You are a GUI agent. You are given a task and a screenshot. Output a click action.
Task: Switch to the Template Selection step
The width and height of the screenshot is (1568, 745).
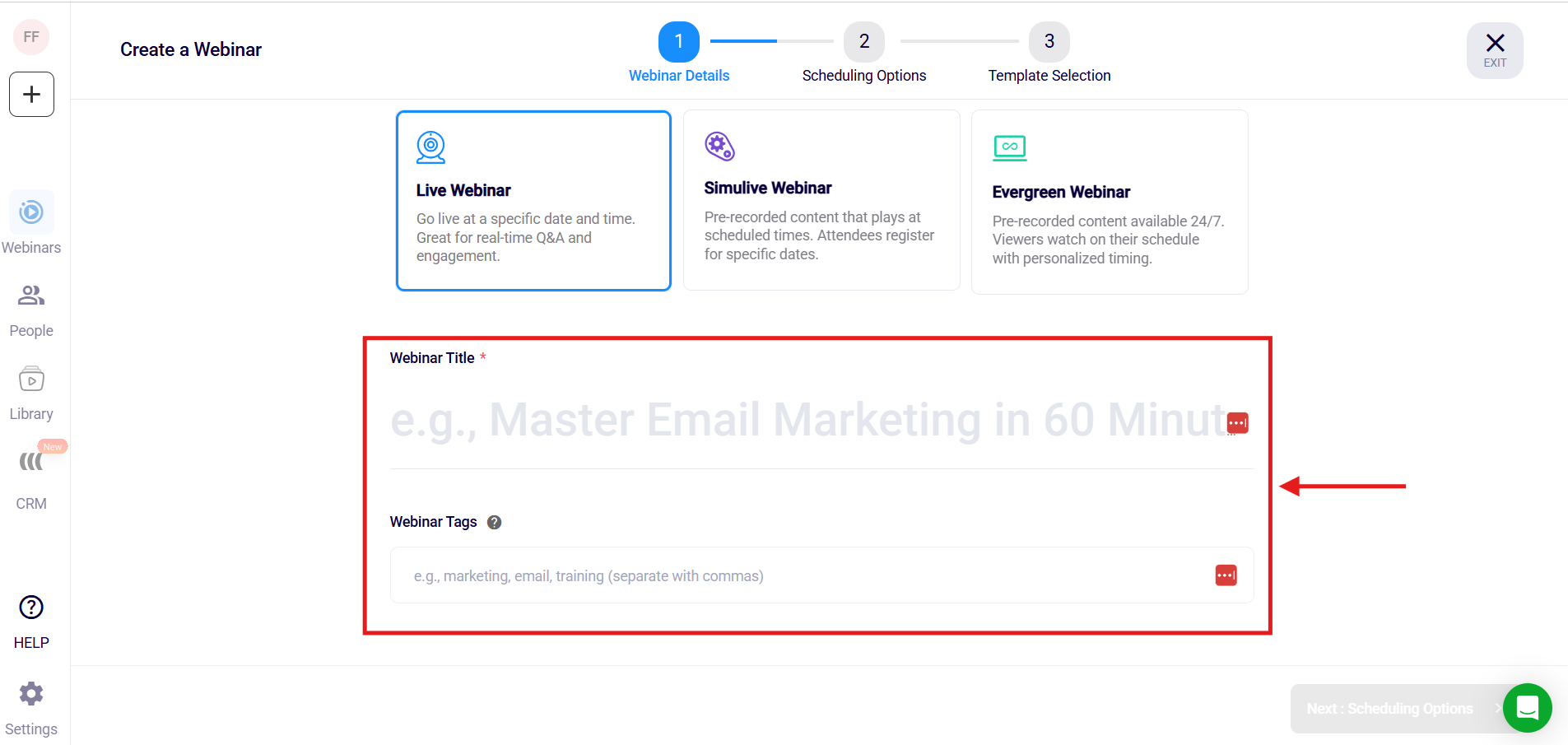(x=1049, y=40)
